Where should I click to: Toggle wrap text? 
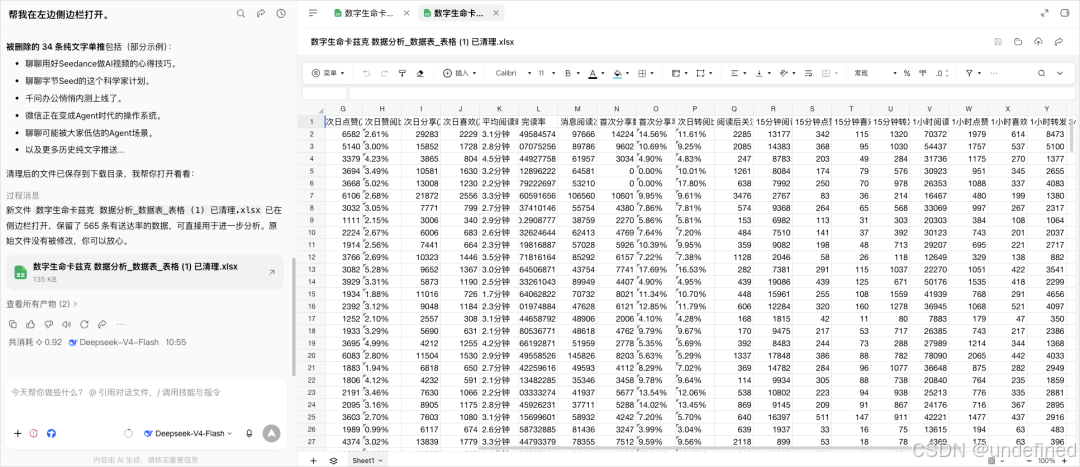(808, 73)
